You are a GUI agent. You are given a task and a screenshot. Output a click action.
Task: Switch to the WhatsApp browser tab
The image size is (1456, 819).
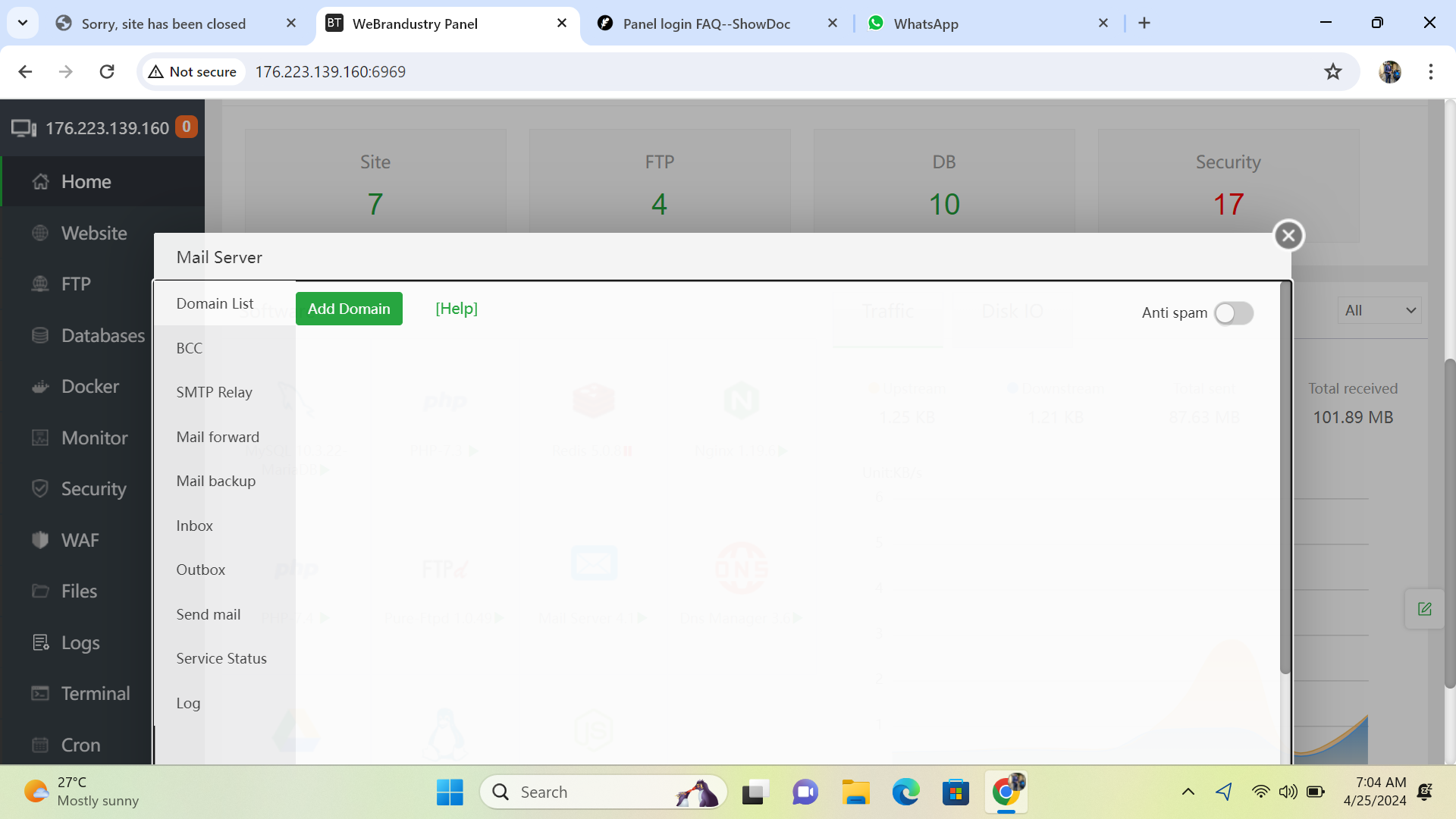pos(927,24)
